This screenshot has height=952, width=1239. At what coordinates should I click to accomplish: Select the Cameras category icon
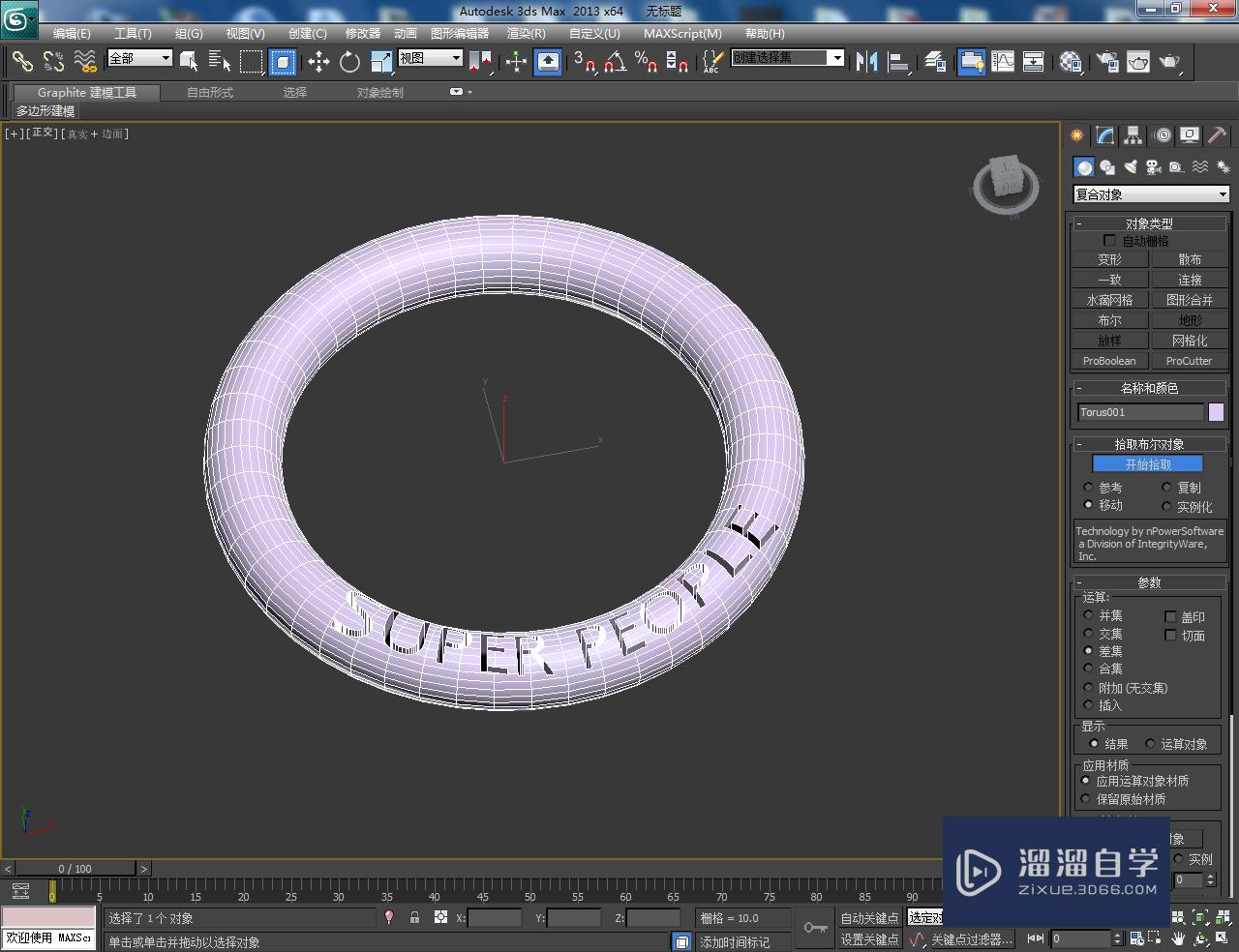[1154, 167]
